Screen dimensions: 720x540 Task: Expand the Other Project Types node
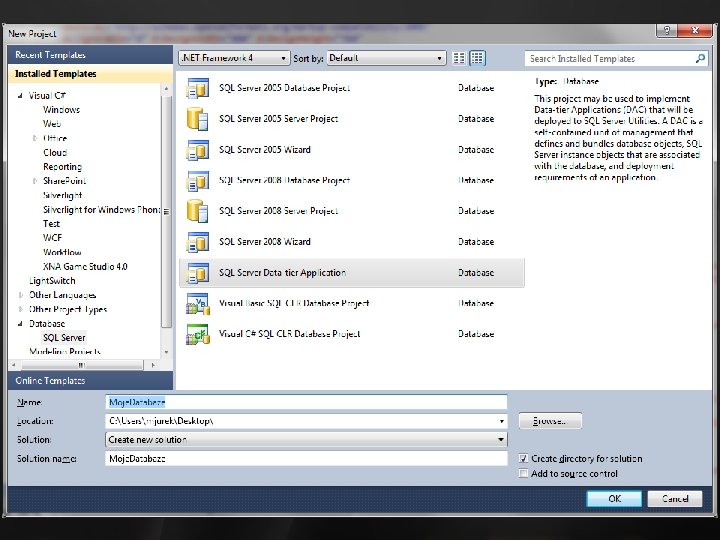20,309
